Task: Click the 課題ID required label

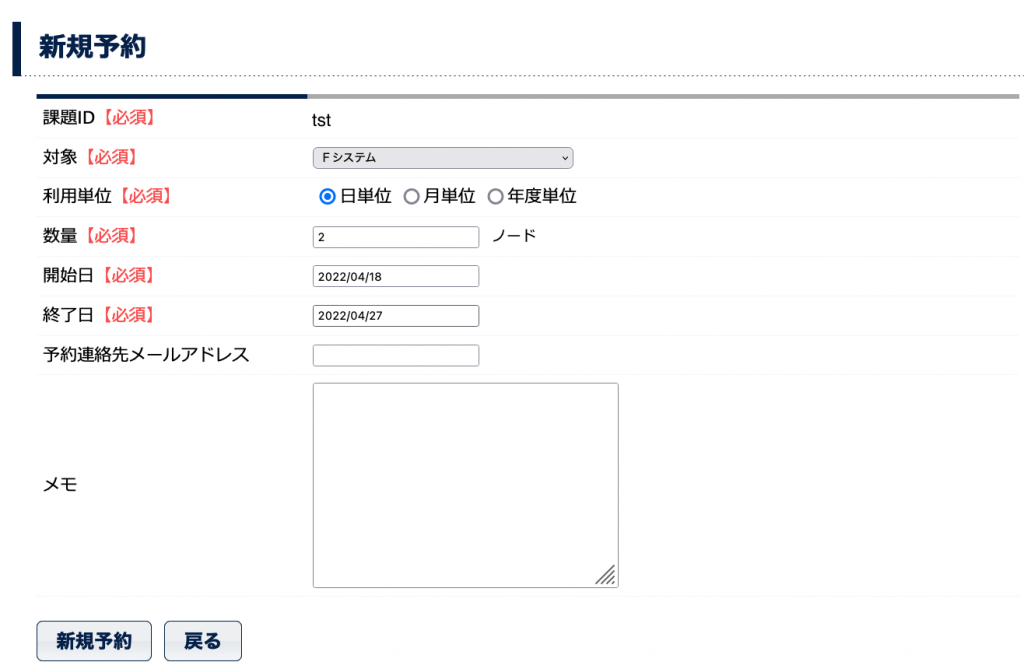Action: 99,118
